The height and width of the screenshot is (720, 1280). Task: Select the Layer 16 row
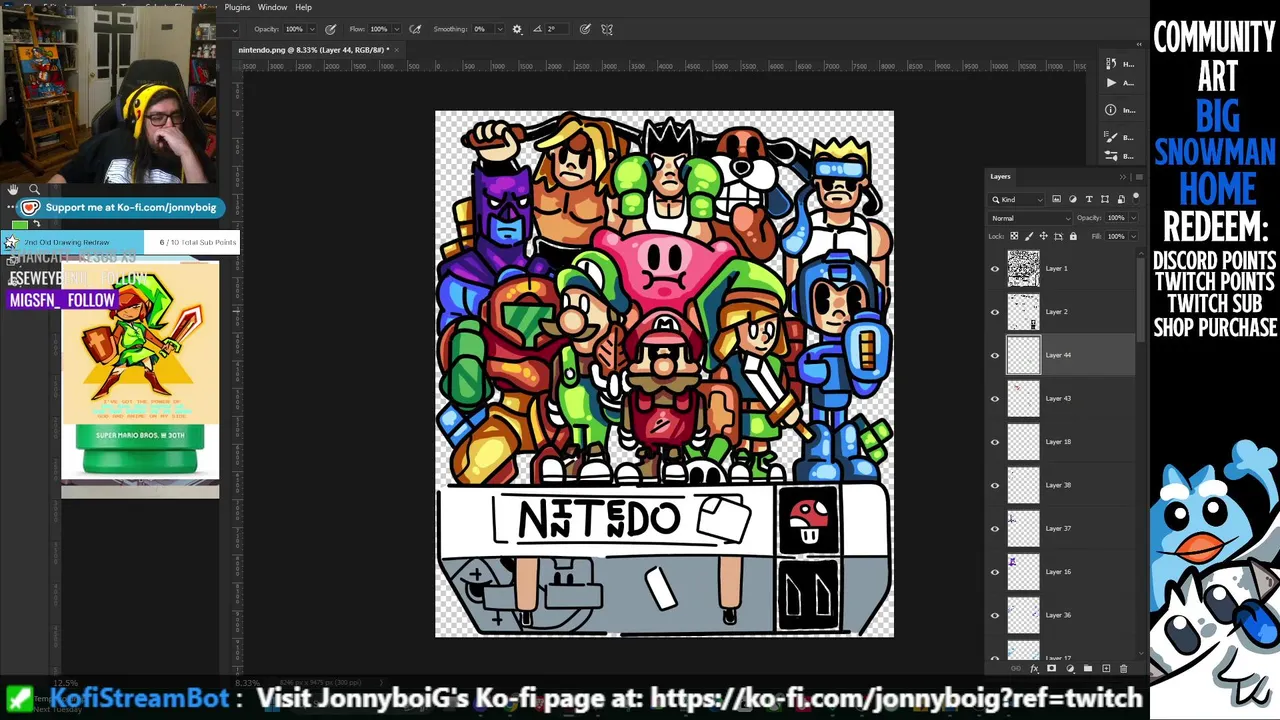[x=1062, y=572]
